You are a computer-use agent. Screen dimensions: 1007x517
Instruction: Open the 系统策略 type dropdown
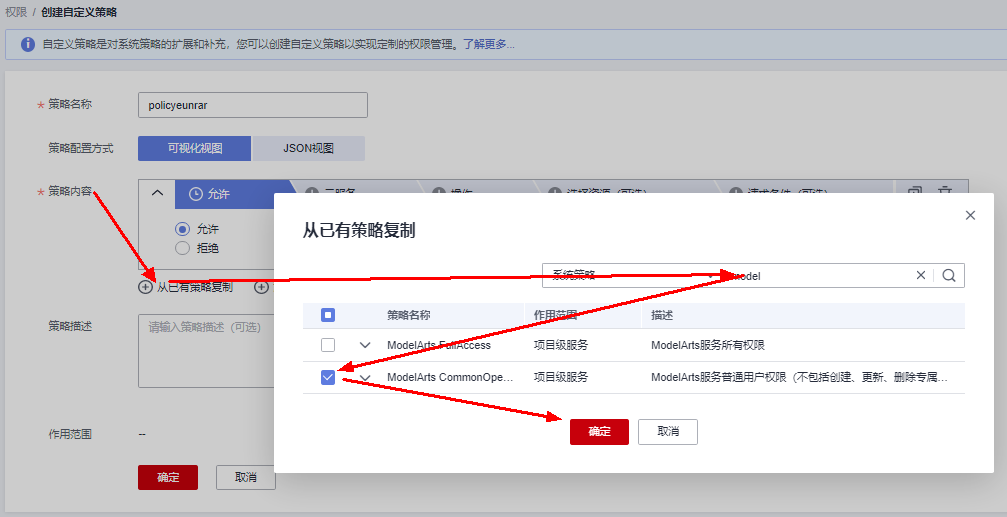coord(631,275)
